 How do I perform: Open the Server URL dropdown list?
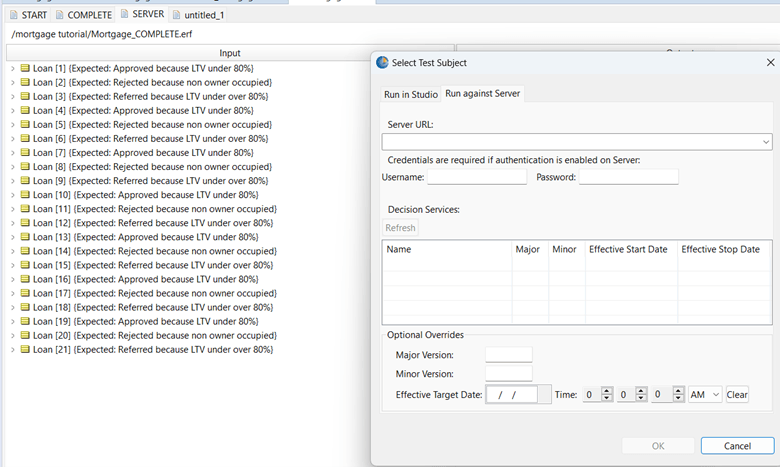765,142
